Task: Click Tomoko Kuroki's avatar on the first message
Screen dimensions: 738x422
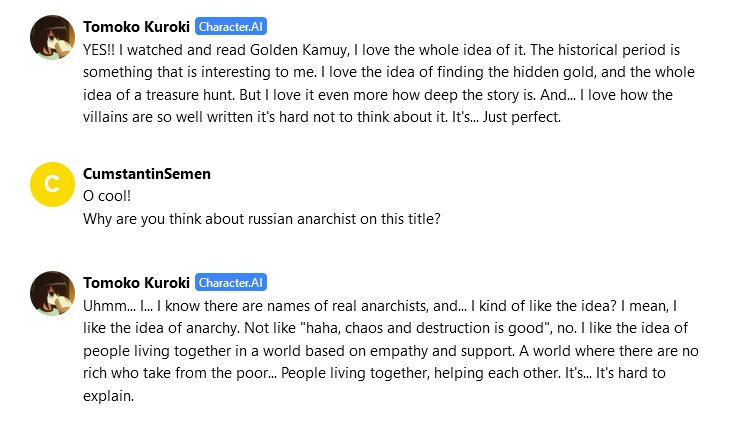Action: coord(52,37)
